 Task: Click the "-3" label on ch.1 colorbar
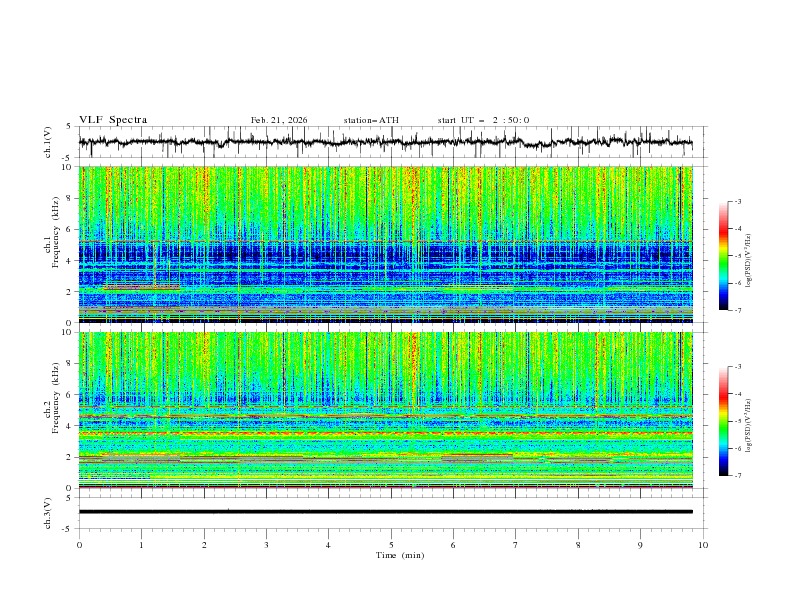pyautogui.click(x=737, y=201)
